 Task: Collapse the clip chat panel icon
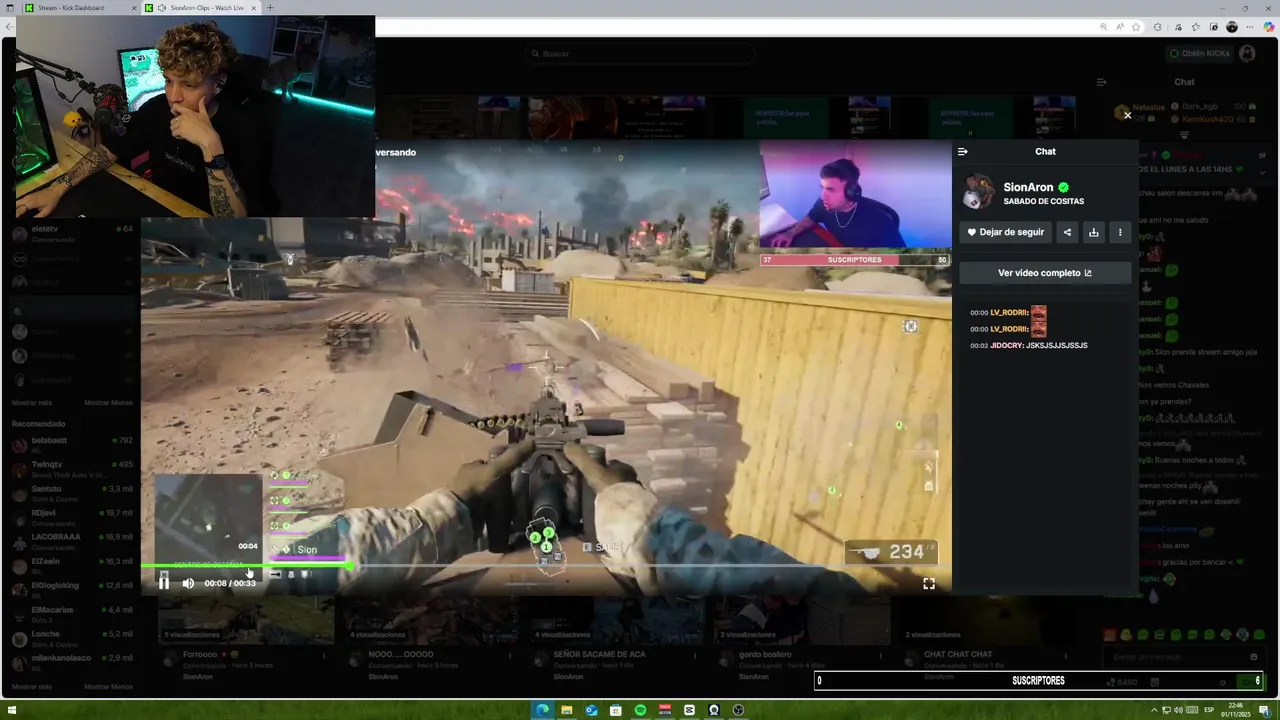tap(963, 151)
